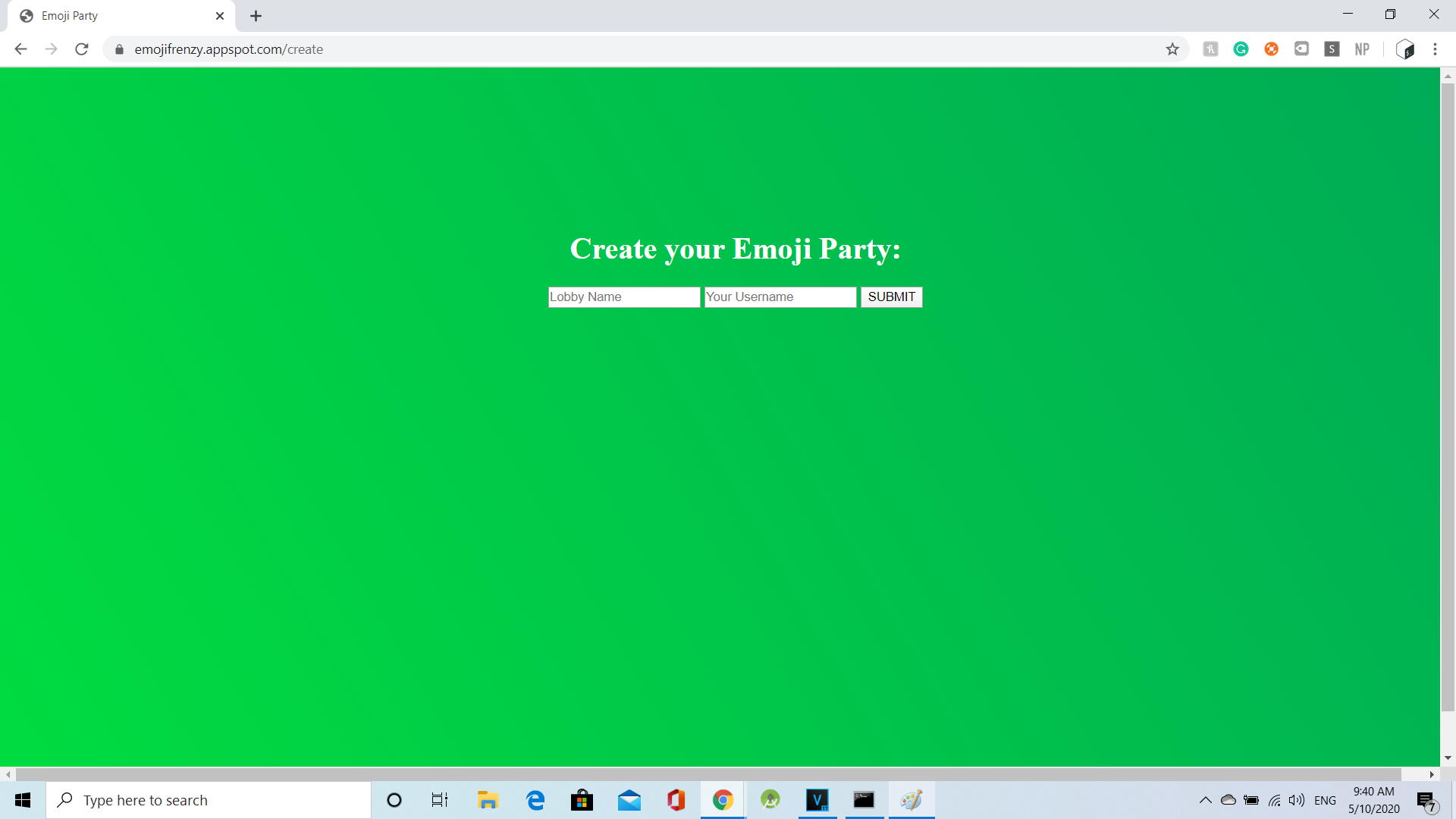Click the address bar URL
1456x819 pixels.
[x=229, y=49]
